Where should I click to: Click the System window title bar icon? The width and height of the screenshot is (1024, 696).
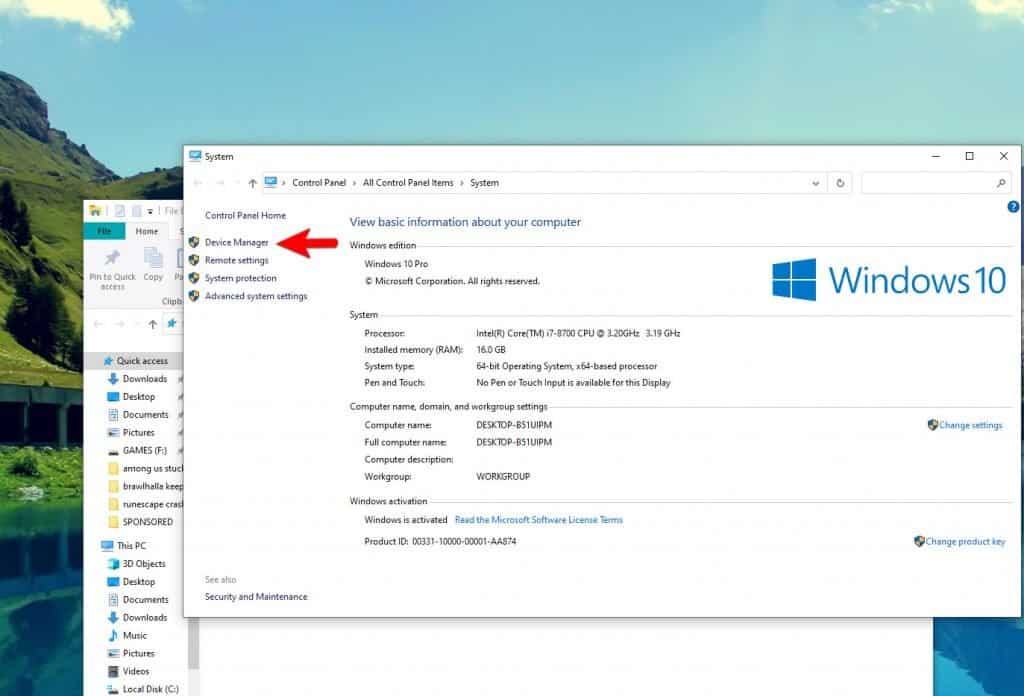pyautogui.click(x=195, y=156)
